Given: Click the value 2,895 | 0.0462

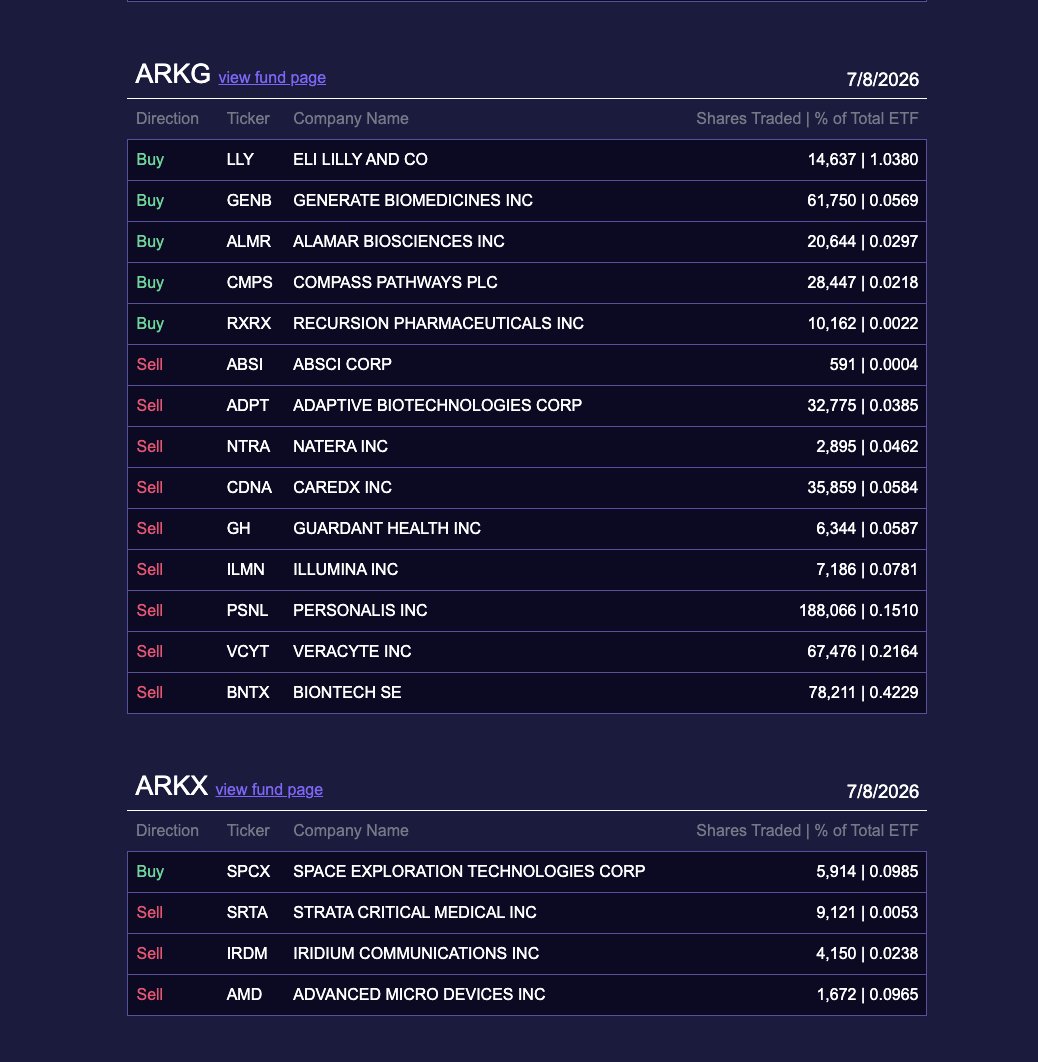Looking at the screenshot, I should point(867,446).
